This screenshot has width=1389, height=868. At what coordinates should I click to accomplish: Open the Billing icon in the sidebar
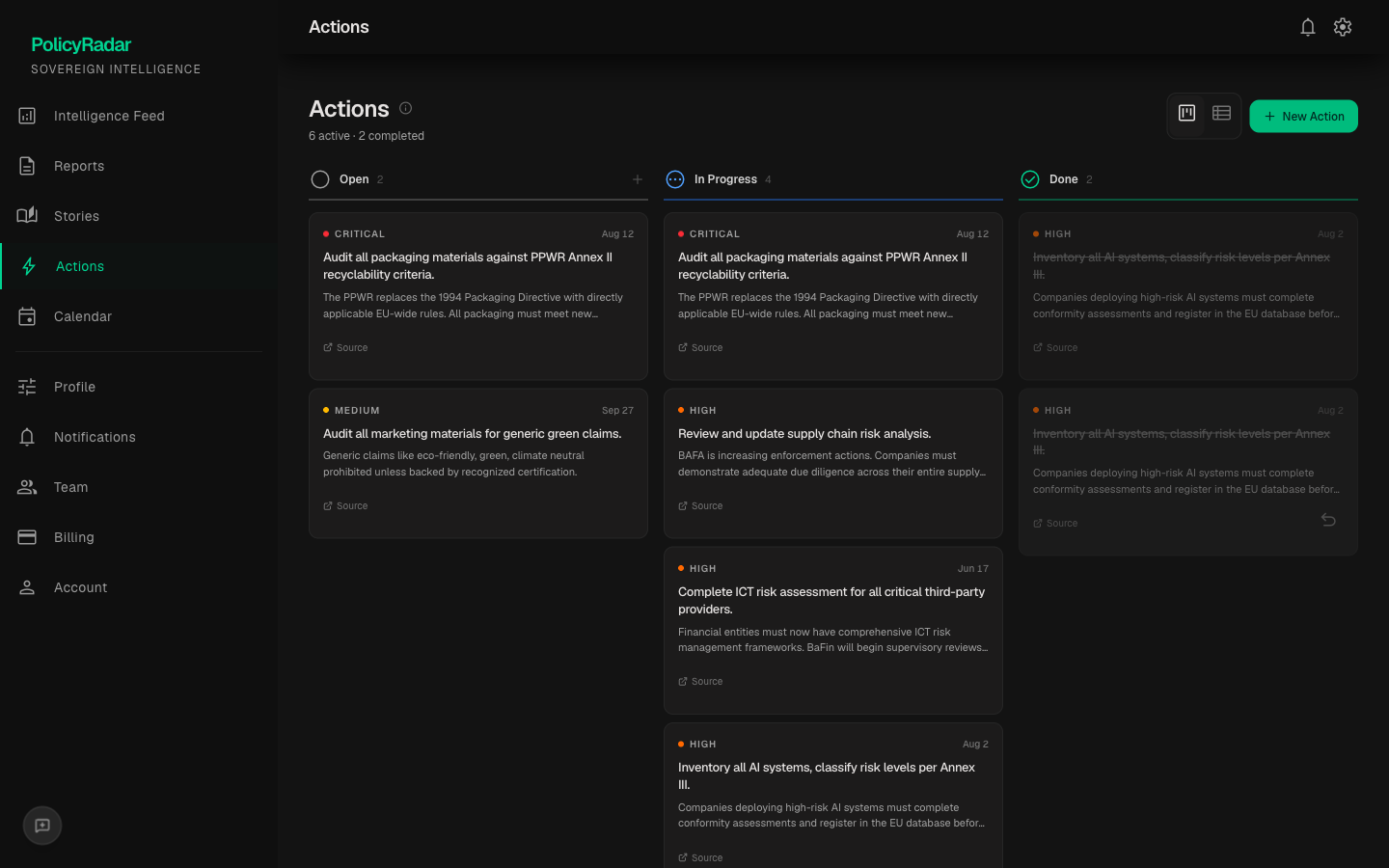coord(27,537)
